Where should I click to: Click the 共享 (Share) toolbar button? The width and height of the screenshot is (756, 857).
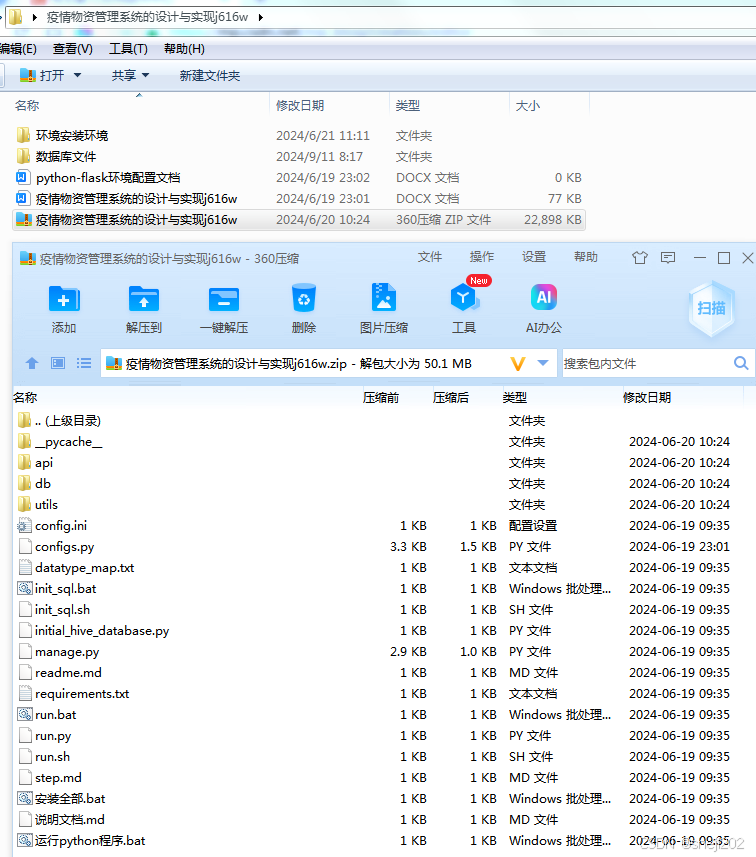(x=124, y=75)
